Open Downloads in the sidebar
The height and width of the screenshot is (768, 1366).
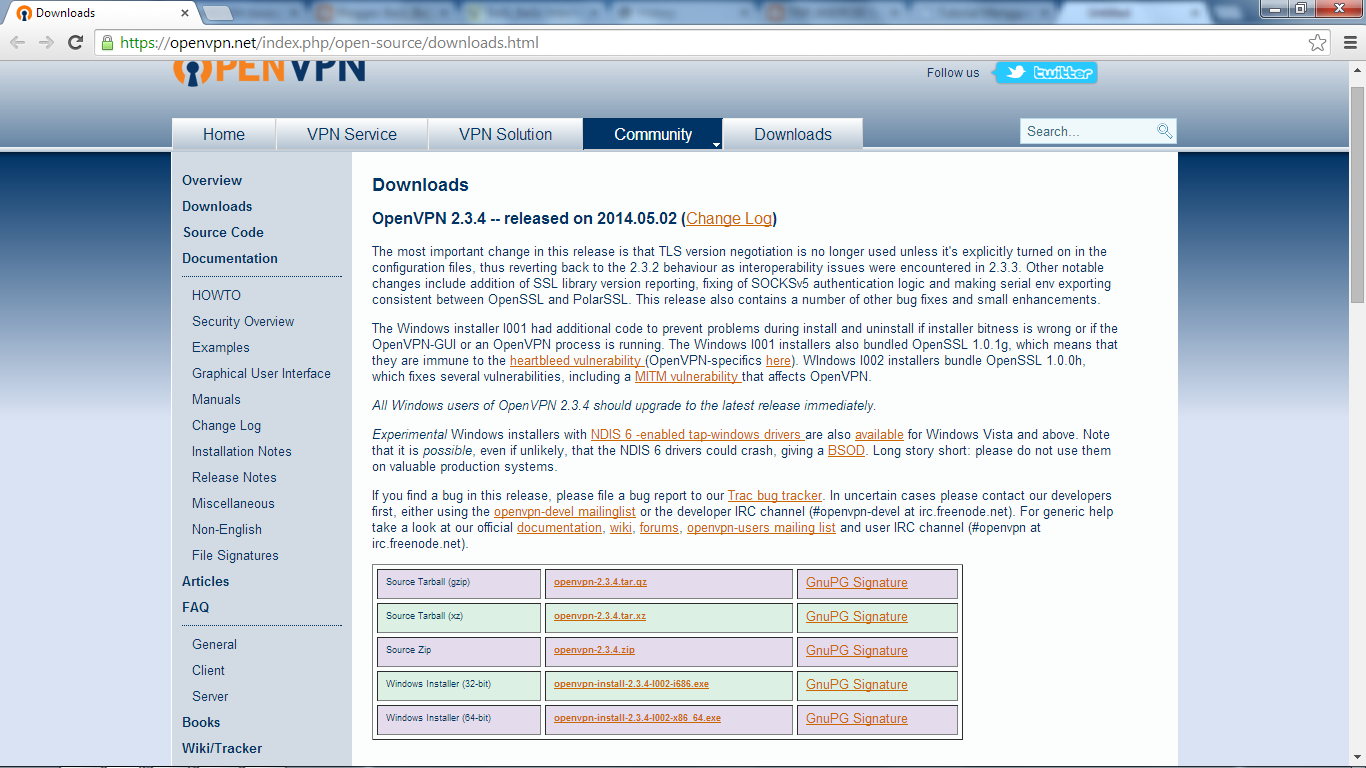coord(217,206)
